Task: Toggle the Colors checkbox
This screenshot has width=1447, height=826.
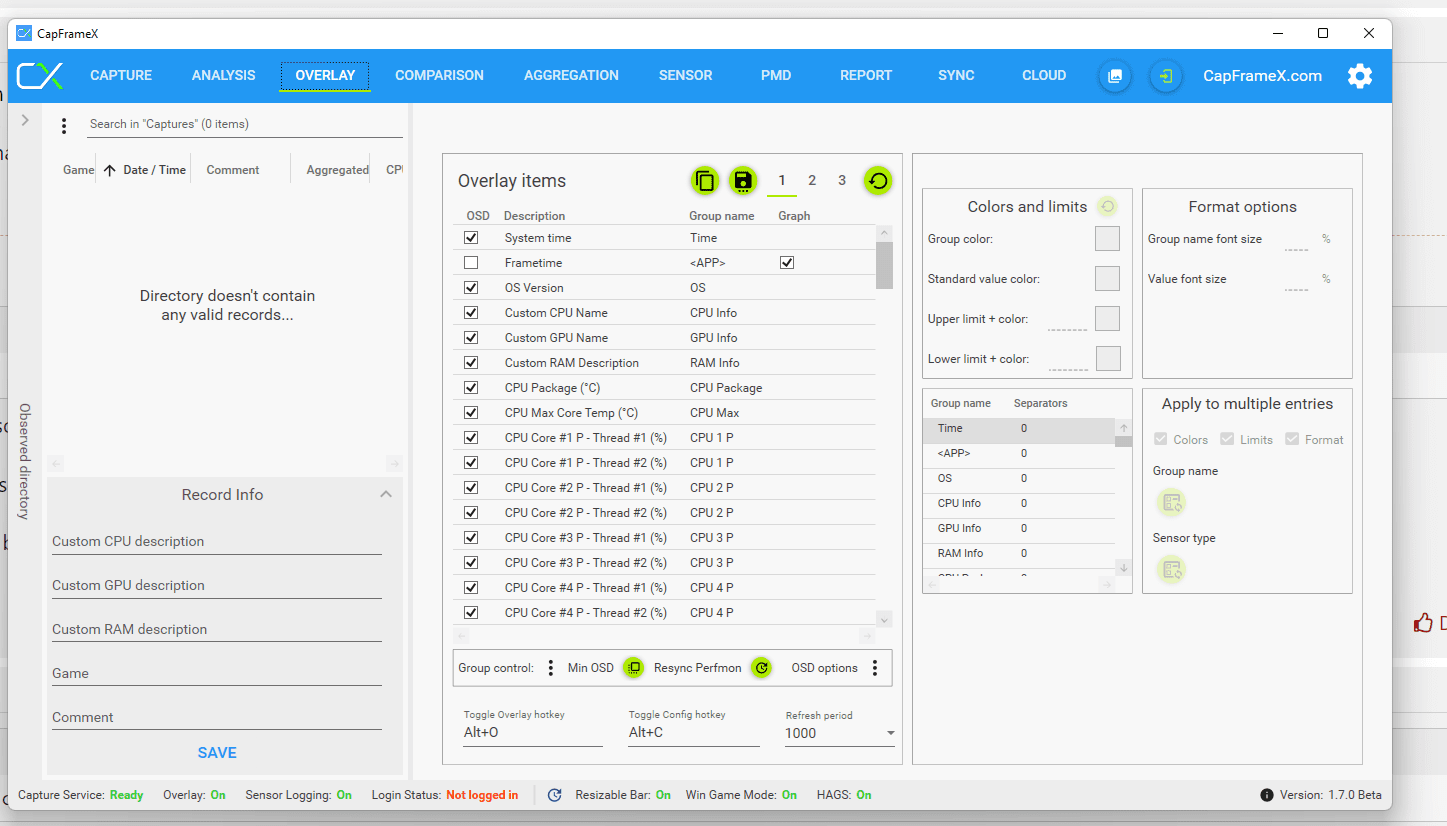Action: [x=1160, y=440]
